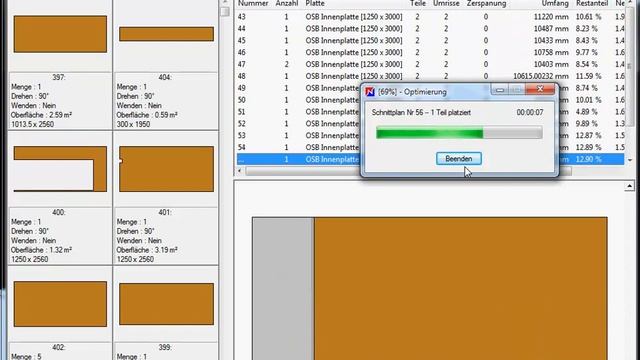Screen dimensions: 640x360
Task: Select row number 45 in cutting plan list
Action: [430, 40]
